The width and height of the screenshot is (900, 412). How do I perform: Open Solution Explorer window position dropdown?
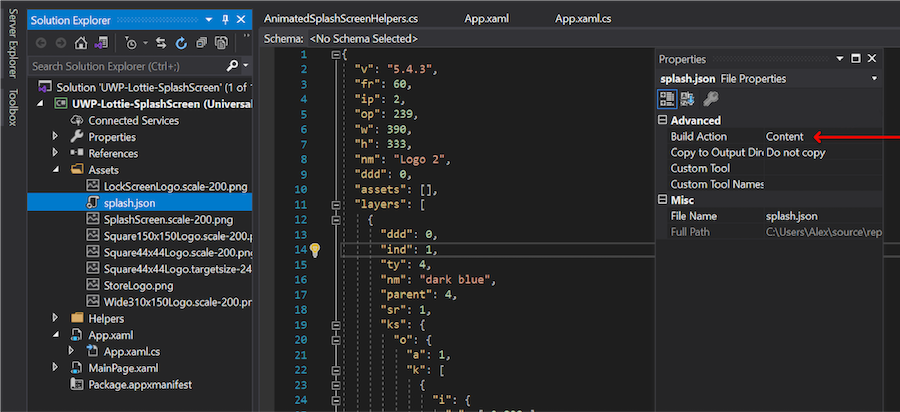point(209,20)
